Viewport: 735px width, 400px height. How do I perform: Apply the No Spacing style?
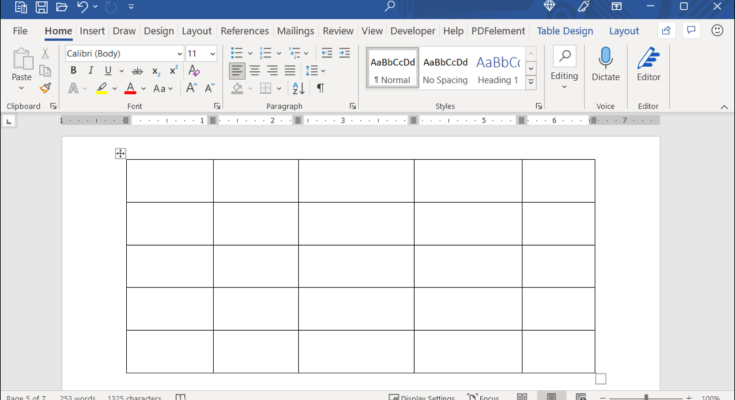(445, 68)
